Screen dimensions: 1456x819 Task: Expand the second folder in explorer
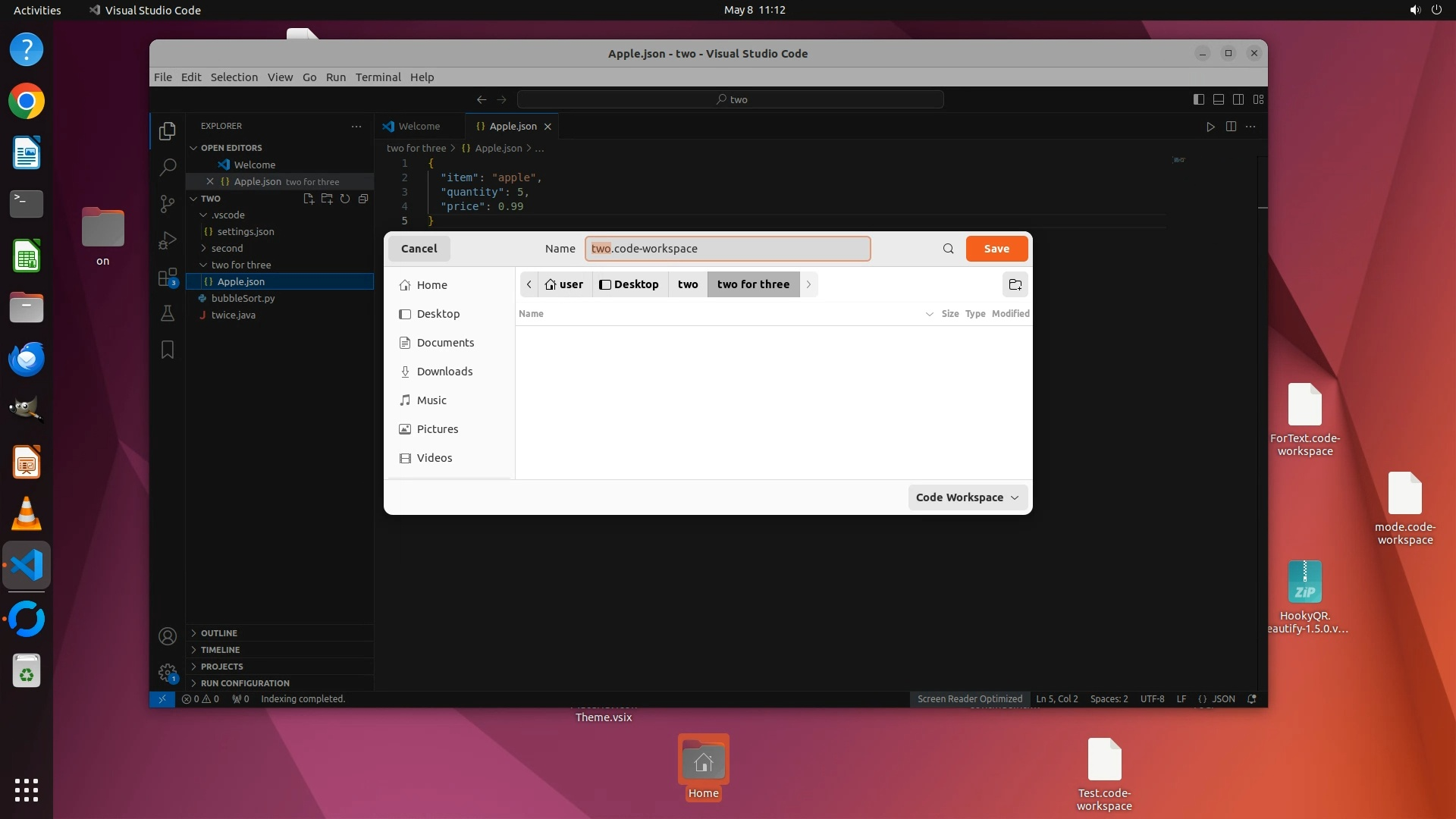pos(227,248)
